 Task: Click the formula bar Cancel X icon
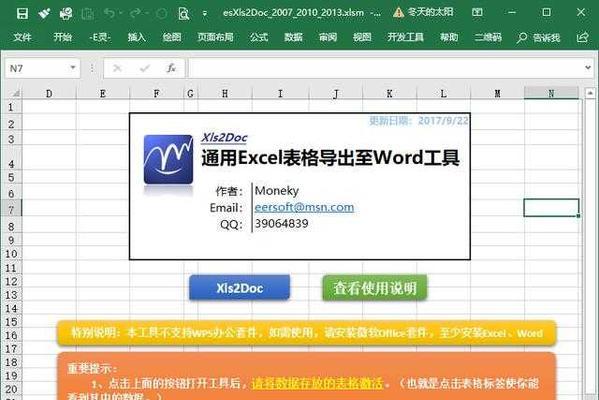click(117, 68)
